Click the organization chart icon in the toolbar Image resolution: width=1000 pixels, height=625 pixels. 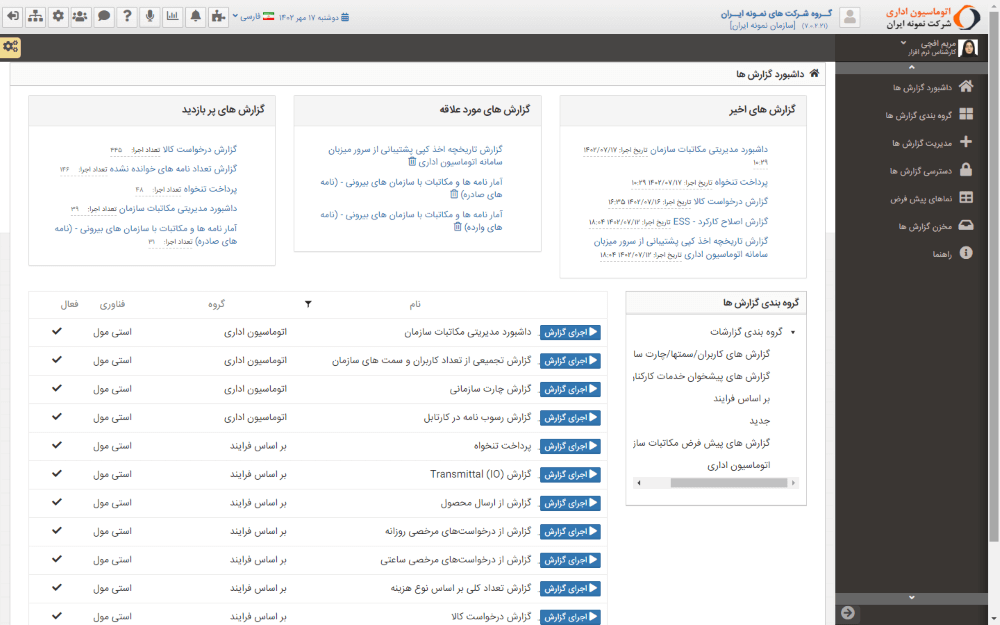point(35,16)
